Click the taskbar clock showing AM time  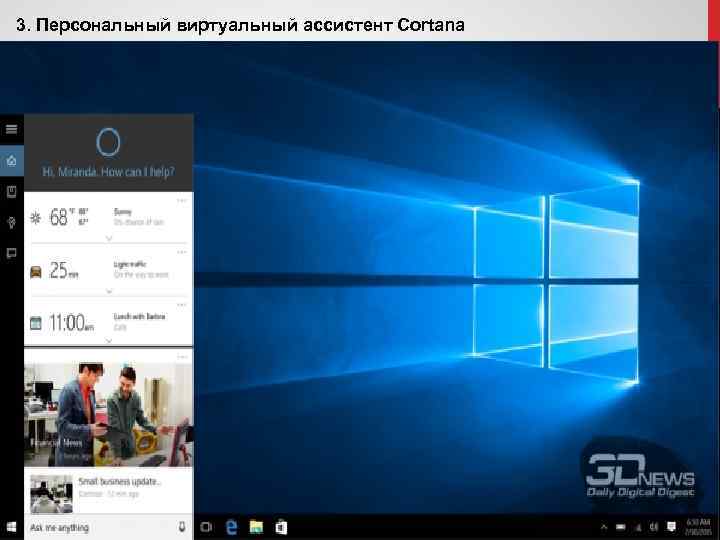click(698, 527)
